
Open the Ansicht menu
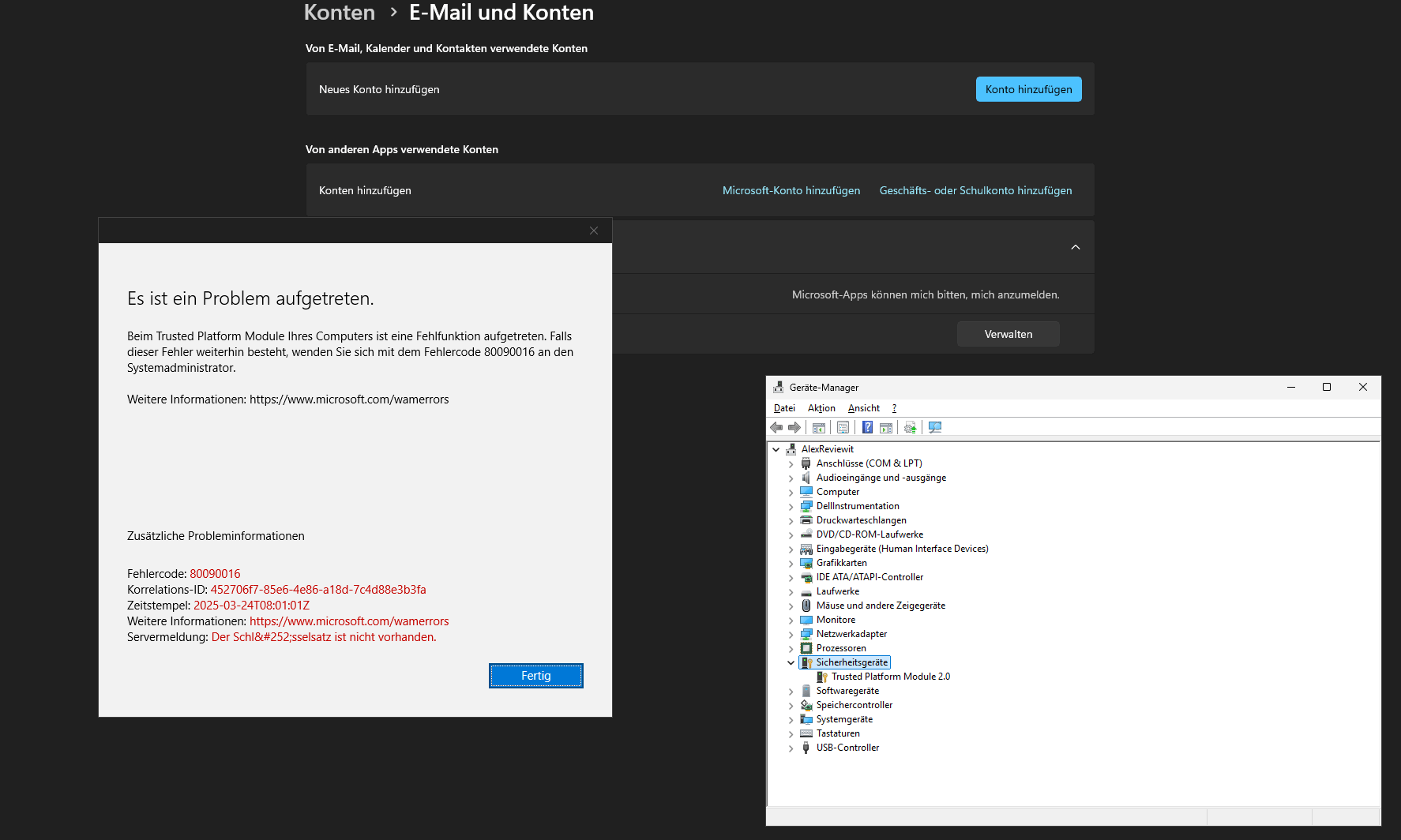(863, 408)
